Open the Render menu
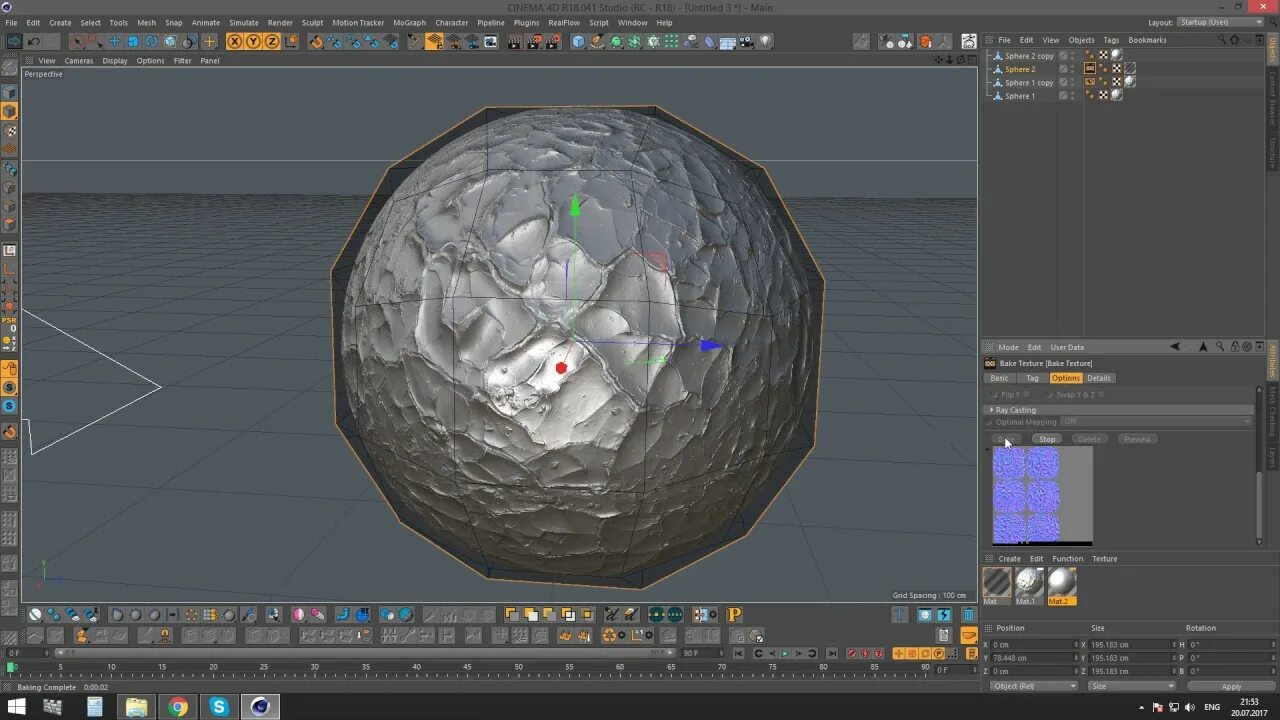The height and width of the screenshot is (720, 1280). [x=280, y=22]
